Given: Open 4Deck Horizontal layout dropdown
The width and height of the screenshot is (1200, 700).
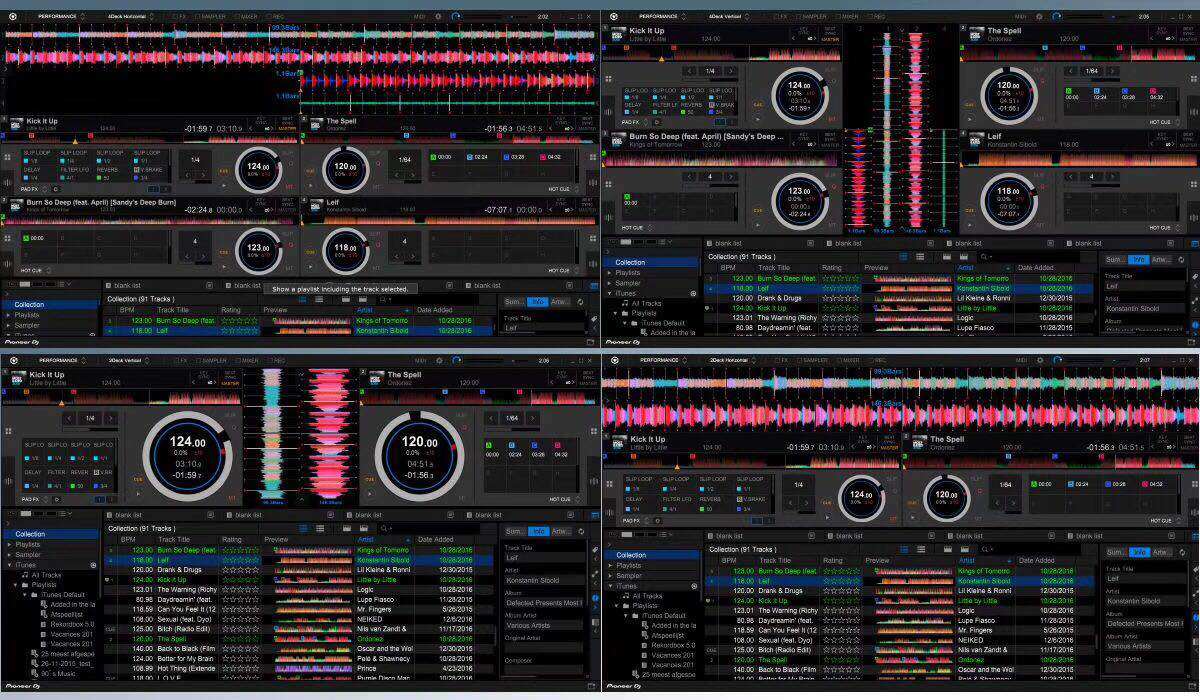Looking at the screenshot, I should coord(130,16).
